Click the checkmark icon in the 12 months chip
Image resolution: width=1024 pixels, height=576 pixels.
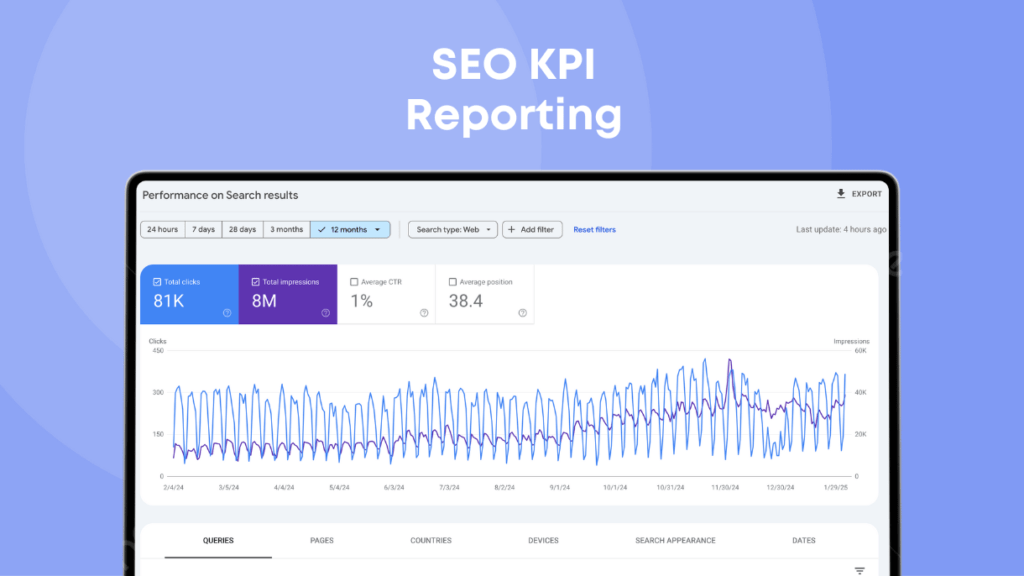pos(323,229)
